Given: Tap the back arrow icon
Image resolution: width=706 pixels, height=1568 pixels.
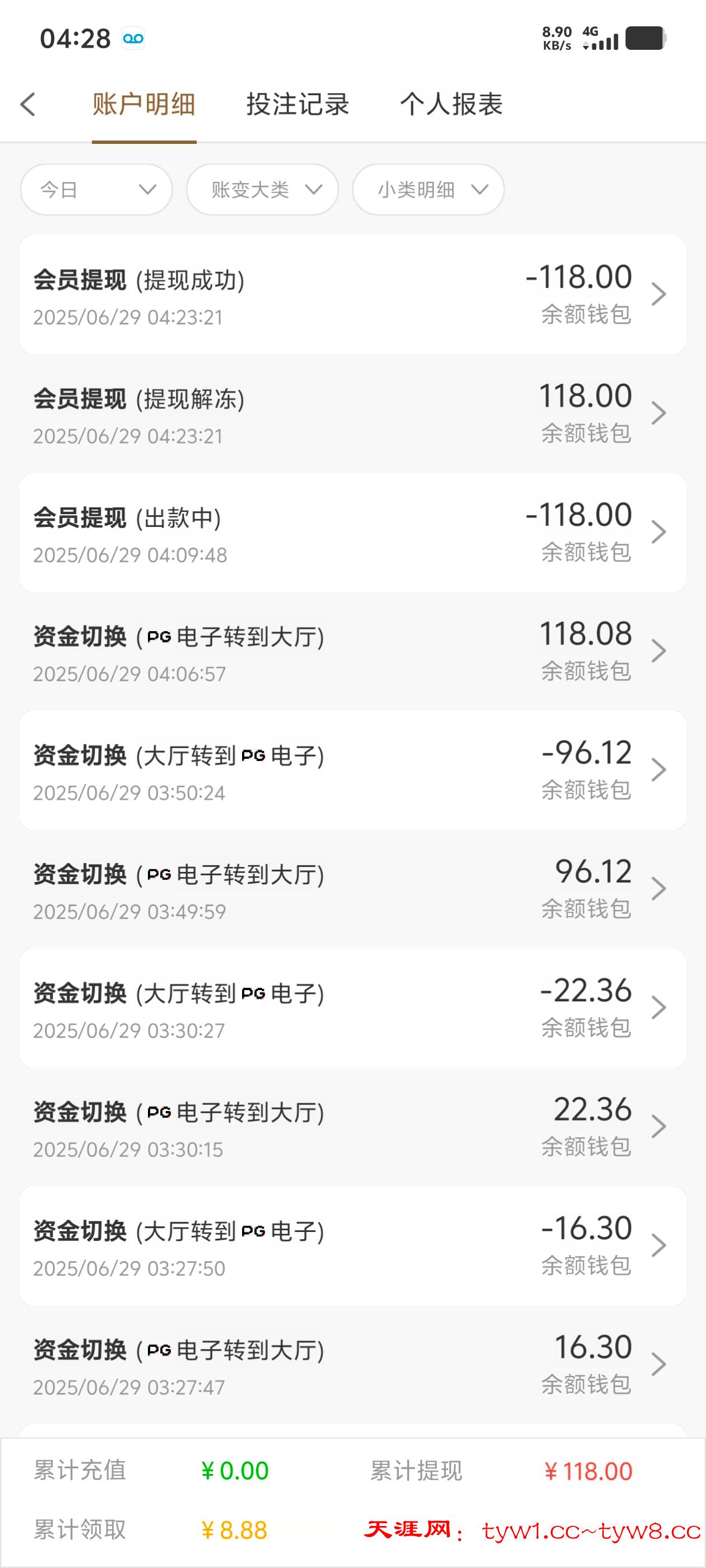Looking at the screenshot, I should [x=28, y=104].
